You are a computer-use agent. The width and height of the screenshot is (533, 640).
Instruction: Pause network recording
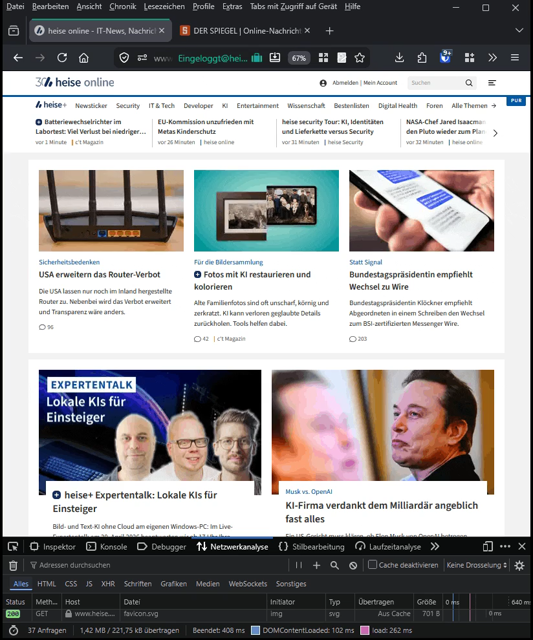[299, 565]
